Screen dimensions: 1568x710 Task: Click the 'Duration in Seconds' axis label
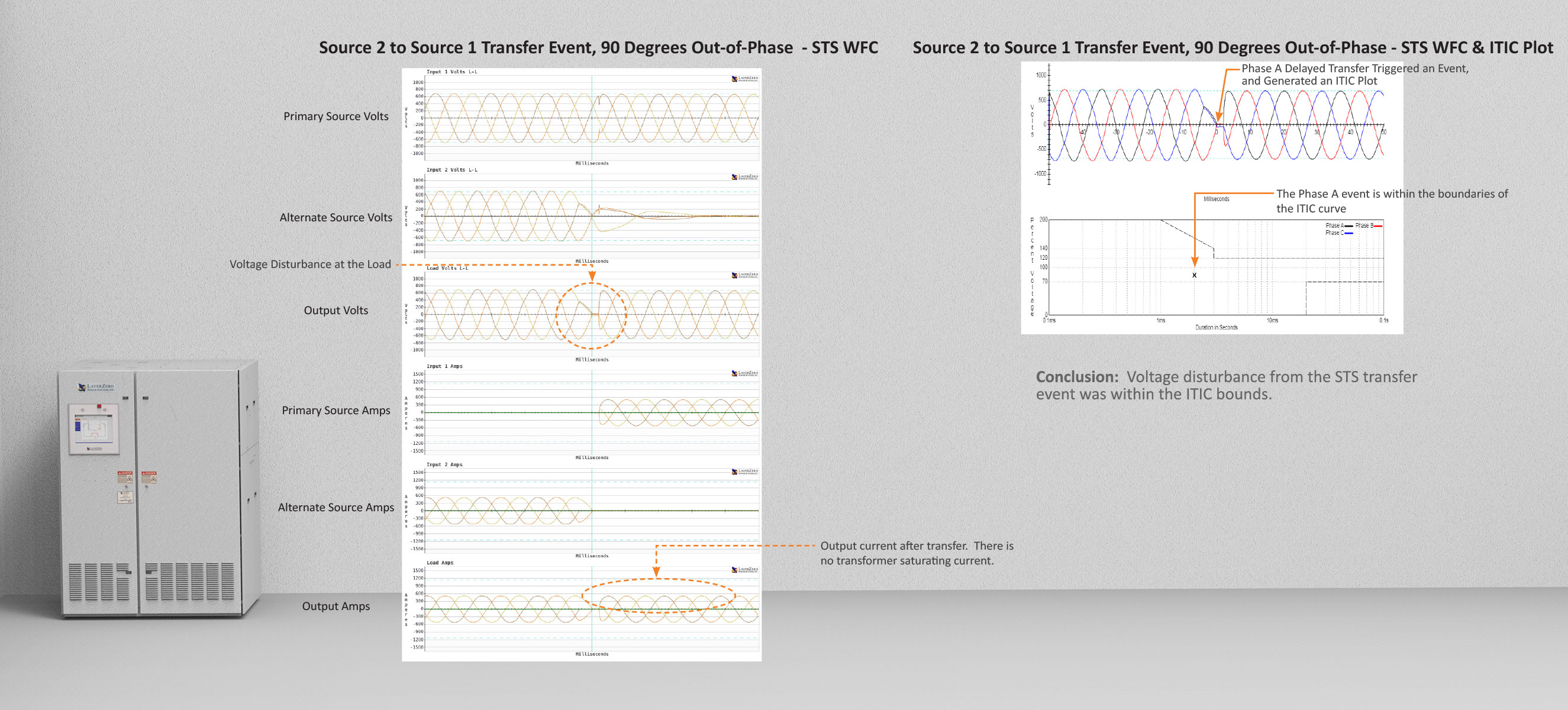pos(1216,328)
